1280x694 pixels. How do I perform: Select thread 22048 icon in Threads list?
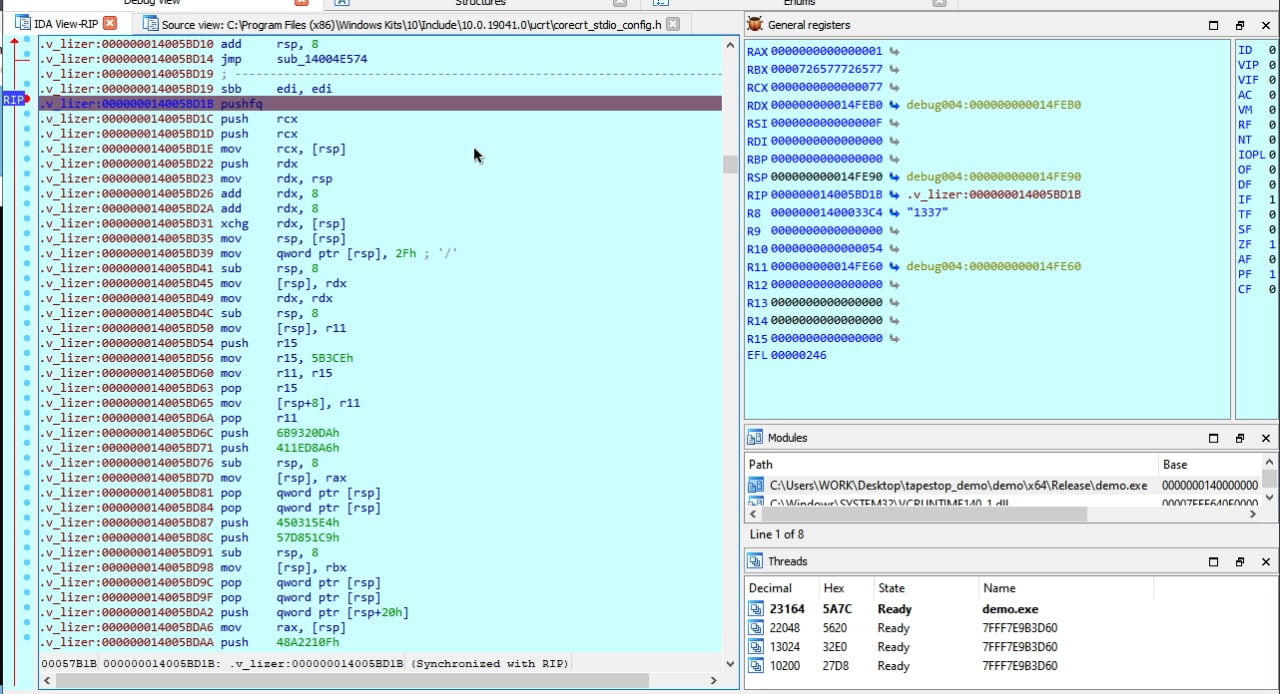coord(755,628)
